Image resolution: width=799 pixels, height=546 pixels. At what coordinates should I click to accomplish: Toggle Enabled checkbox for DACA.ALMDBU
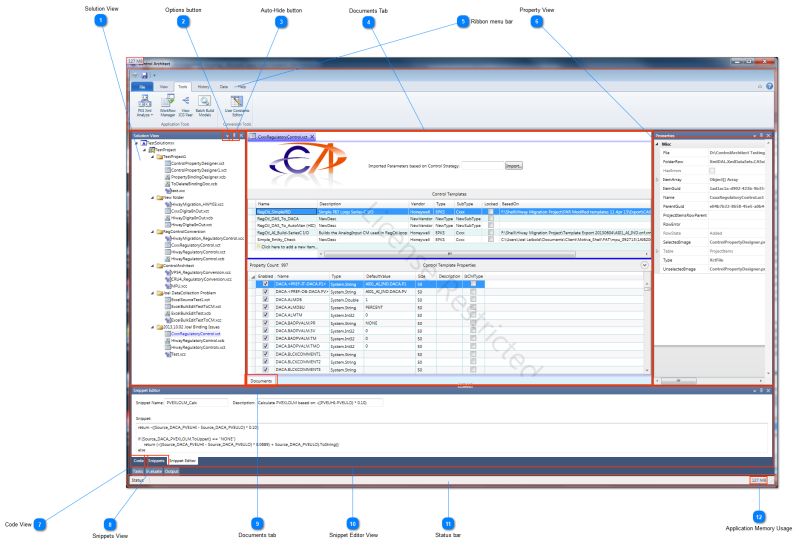(x=265, y=307)
